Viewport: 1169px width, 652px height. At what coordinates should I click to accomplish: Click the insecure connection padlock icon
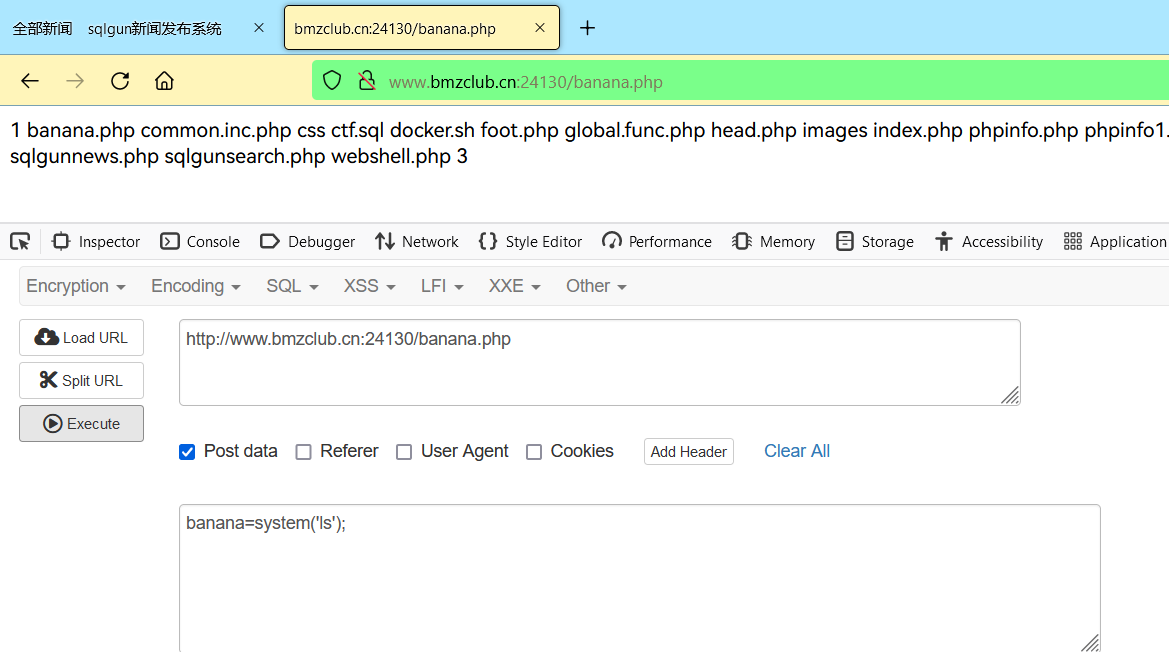tap(367, 81)
